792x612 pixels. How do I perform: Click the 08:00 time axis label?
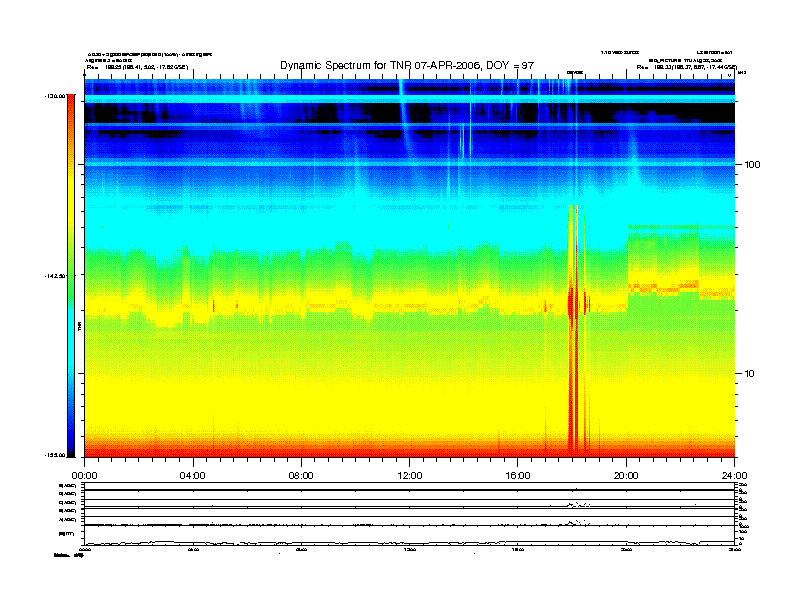(x=301, y=476)
